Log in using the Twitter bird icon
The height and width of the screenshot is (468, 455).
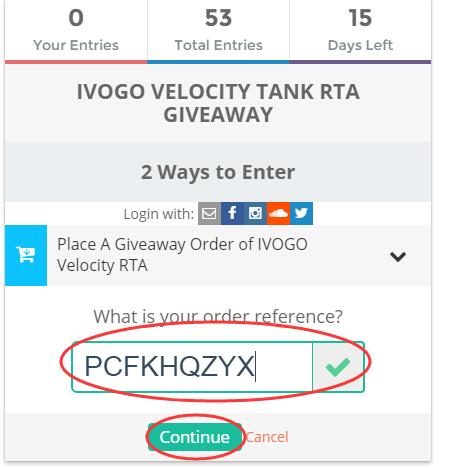(x=301, y=213)
